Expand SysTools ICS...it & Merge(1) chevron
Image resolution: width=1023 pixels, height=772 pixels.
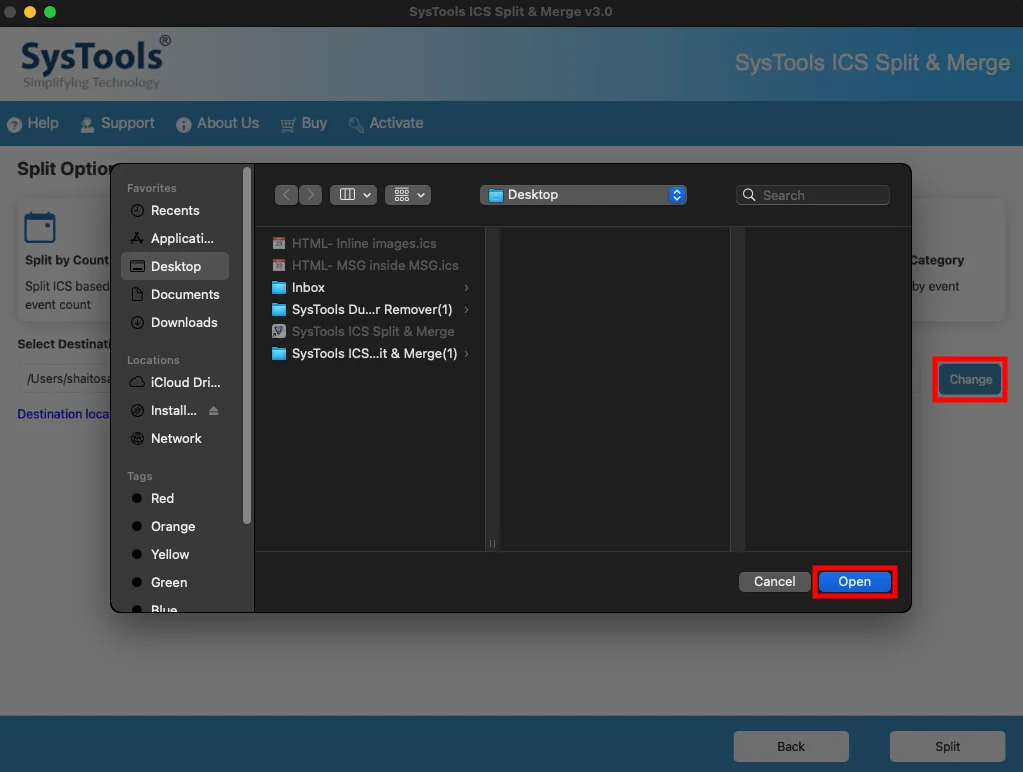point(466,354)
